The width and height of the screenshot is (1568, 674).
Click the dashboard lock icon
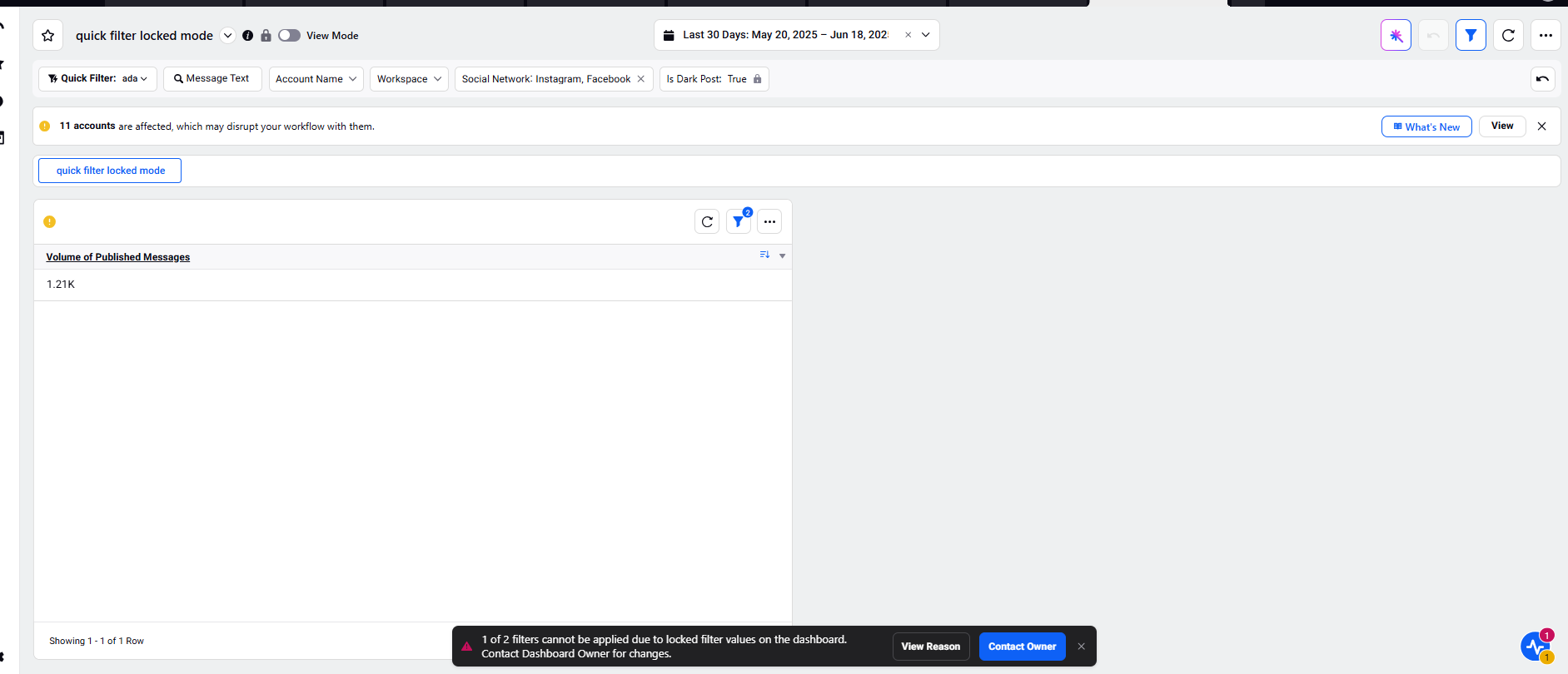[x=266, y=36]
